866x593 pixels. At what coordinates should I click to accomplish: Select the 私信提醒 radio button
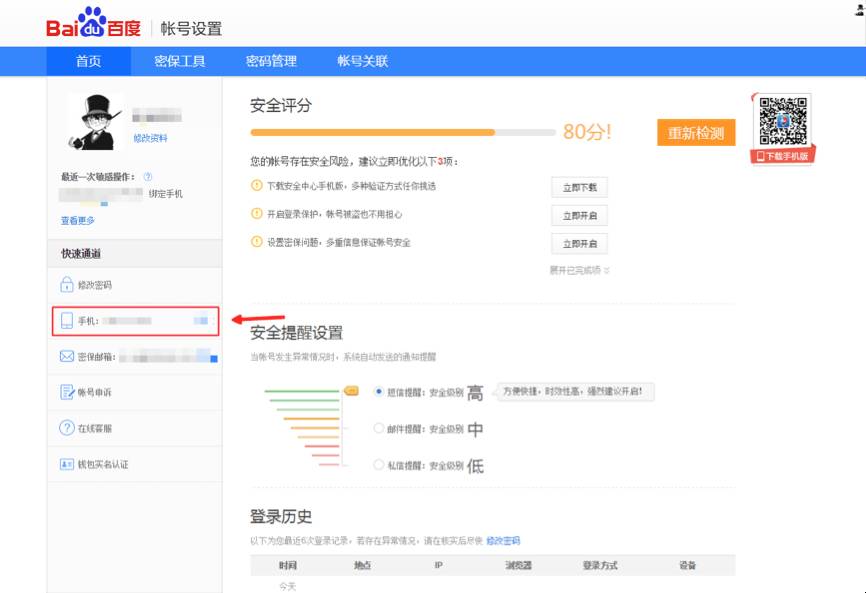pyautogui.click(x=379, y=464)
